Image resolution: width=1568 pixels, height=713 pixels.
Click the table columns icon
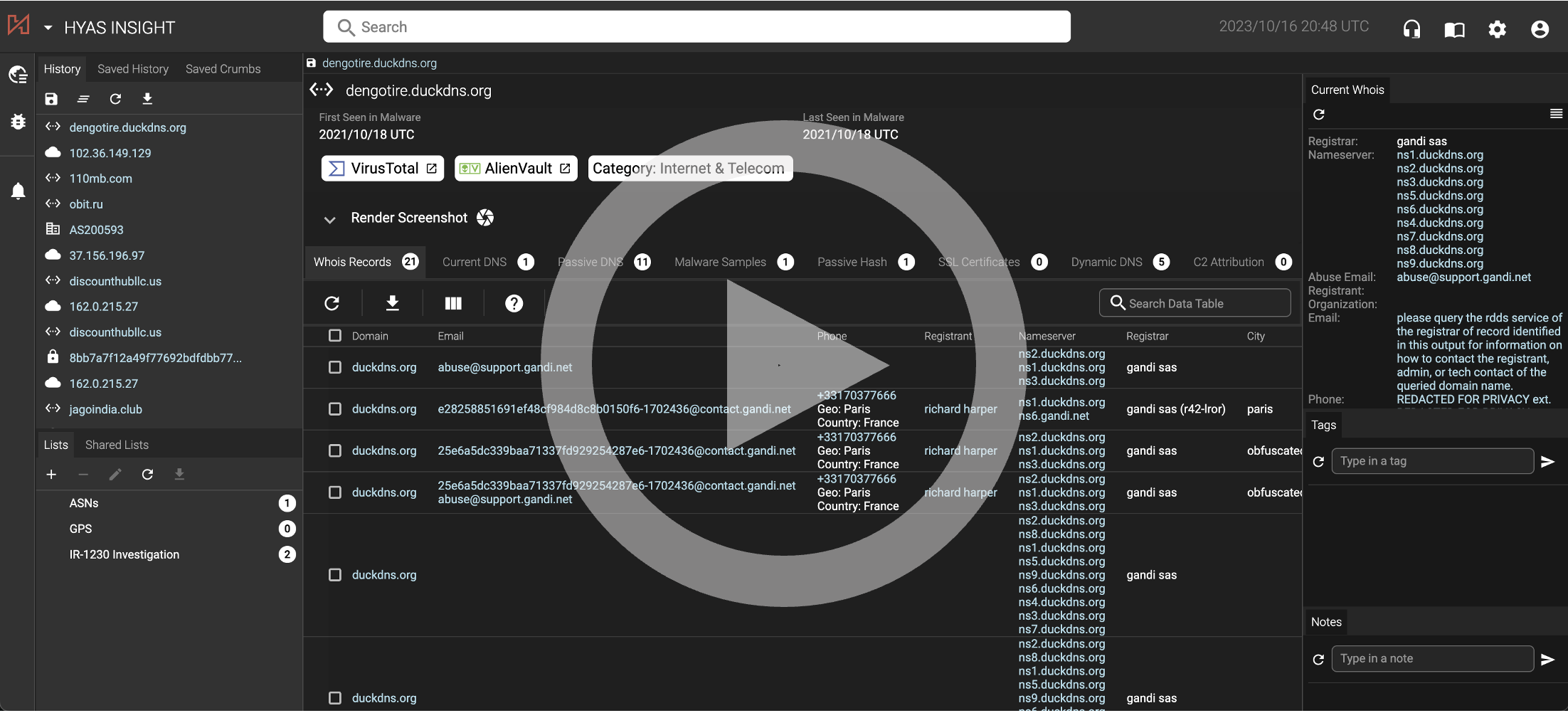(x=453, y=304)
